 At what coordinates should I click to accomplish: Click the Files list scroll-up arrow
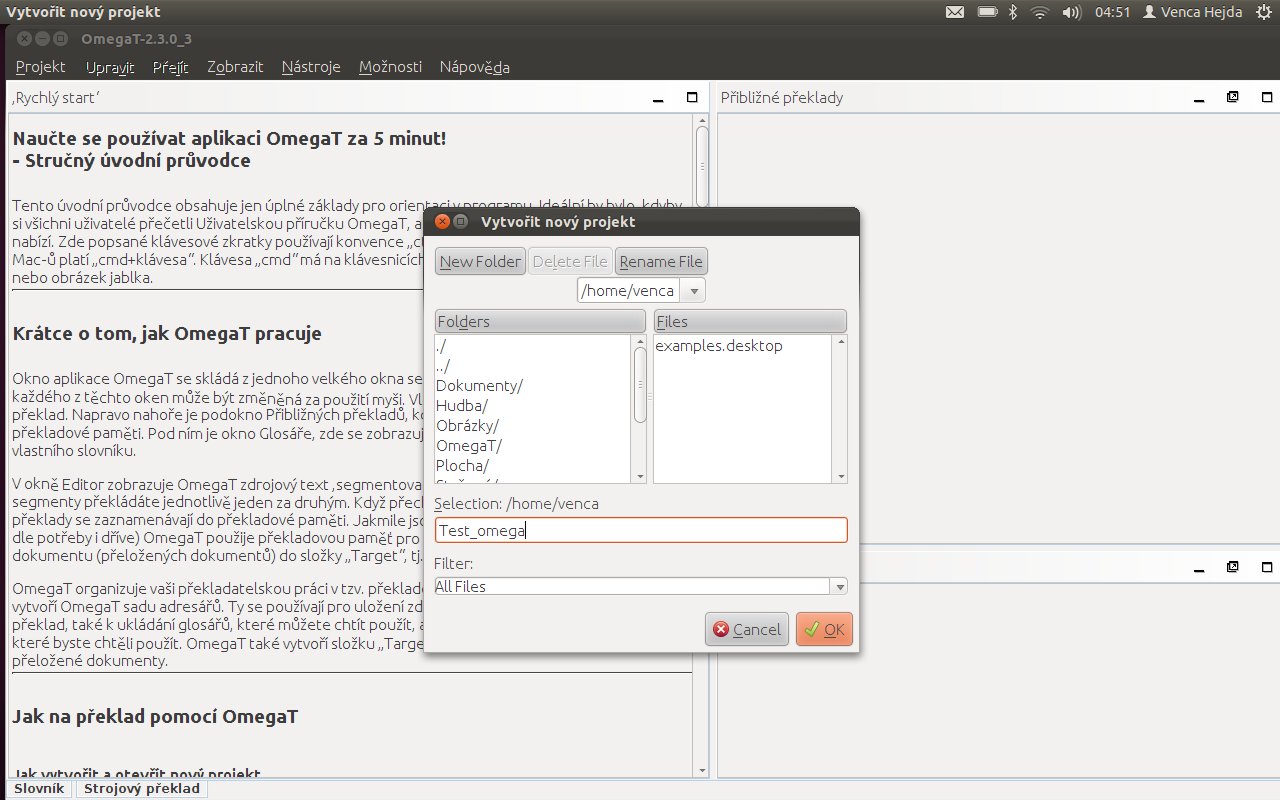coord(841,341)
